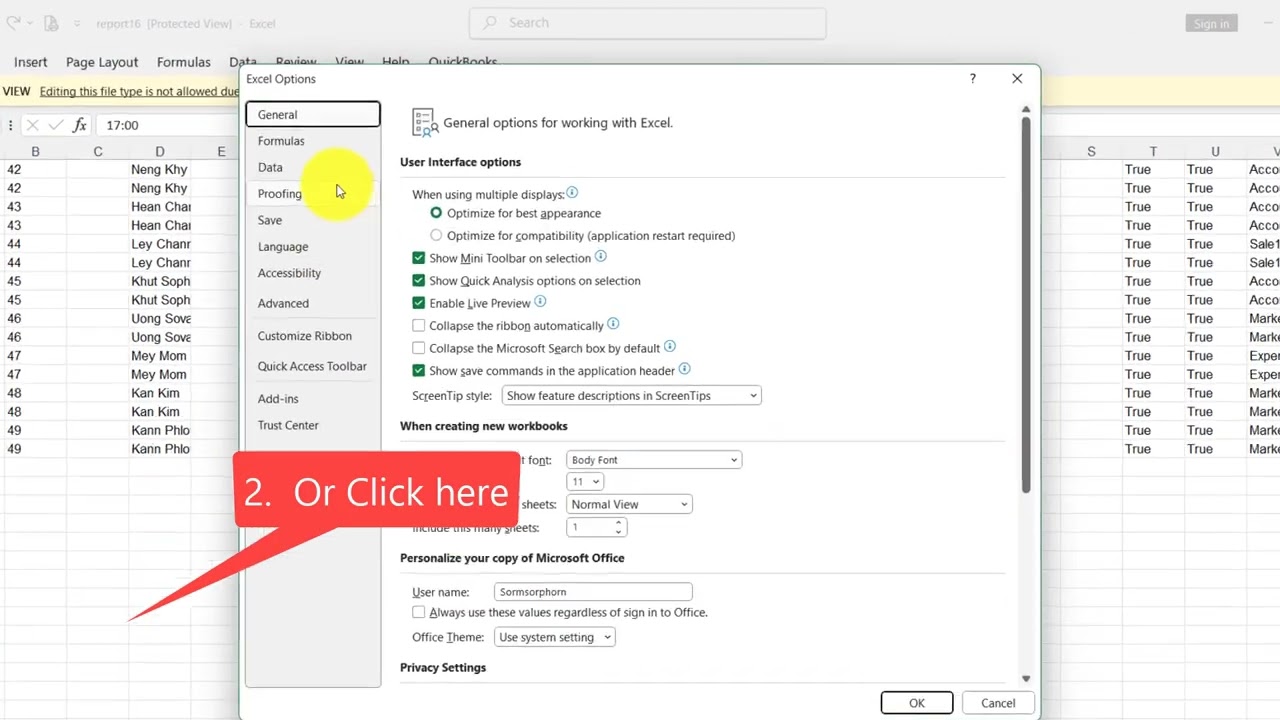Viewport: 1280px width, 720px height.
Task: Decrease the number of sheets with down arrow
Action: (618, 531)
